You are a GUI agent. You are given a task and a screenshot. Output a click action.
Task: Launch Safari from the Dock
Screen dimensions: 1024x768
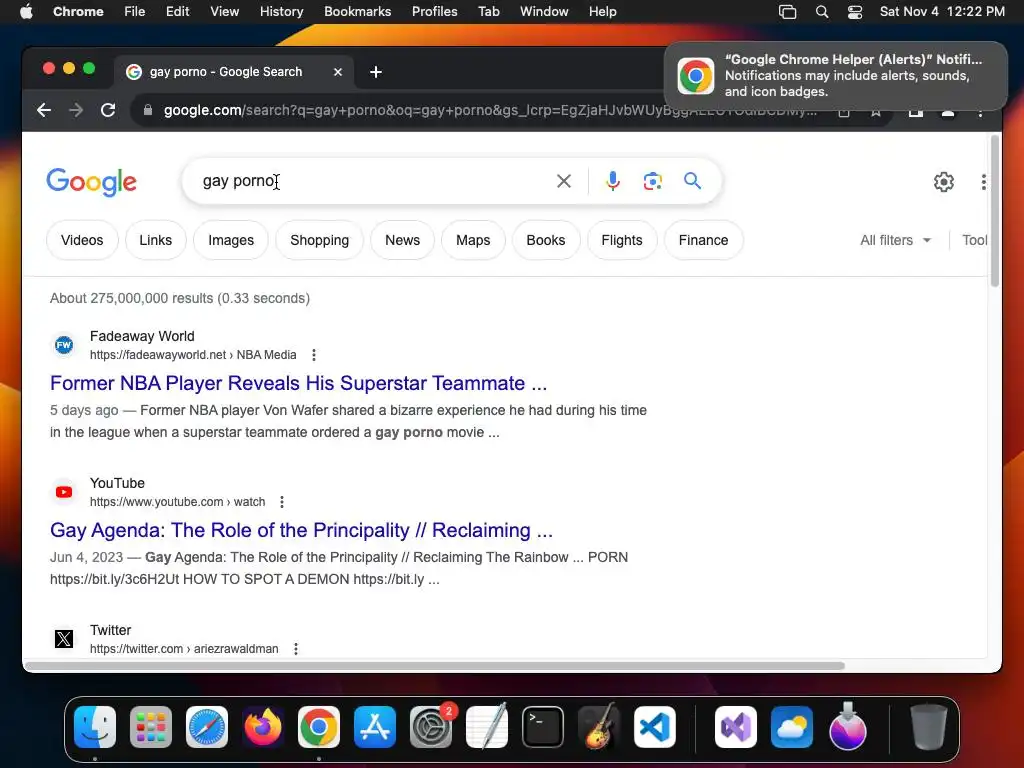click(x=207, y=727)
